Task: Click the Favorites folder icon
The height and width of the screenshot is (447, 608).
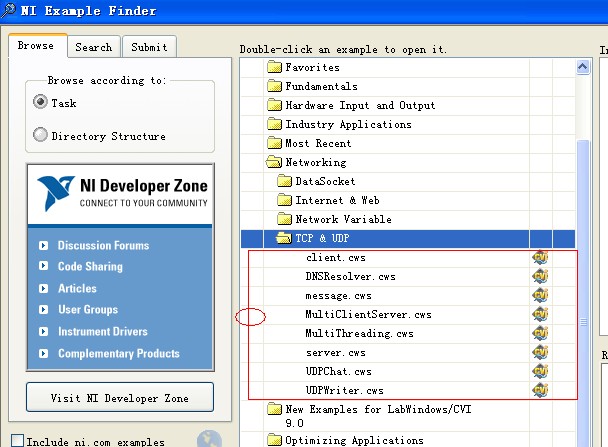Action: [x=275, y=67]
